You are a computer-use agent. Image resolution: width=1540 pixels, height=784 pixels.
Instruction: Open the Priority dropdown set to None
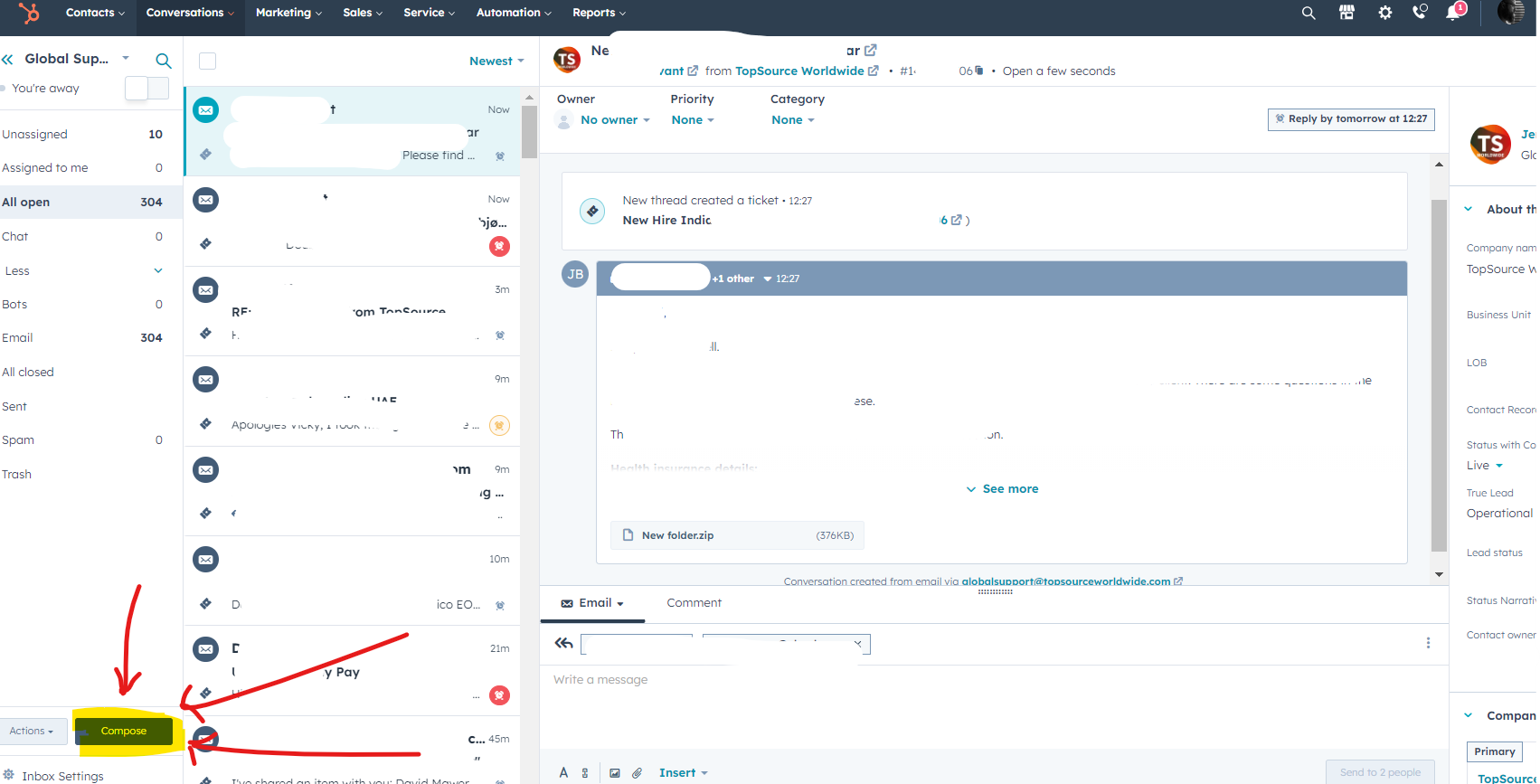pyautogui.click(x=692, y=119)
